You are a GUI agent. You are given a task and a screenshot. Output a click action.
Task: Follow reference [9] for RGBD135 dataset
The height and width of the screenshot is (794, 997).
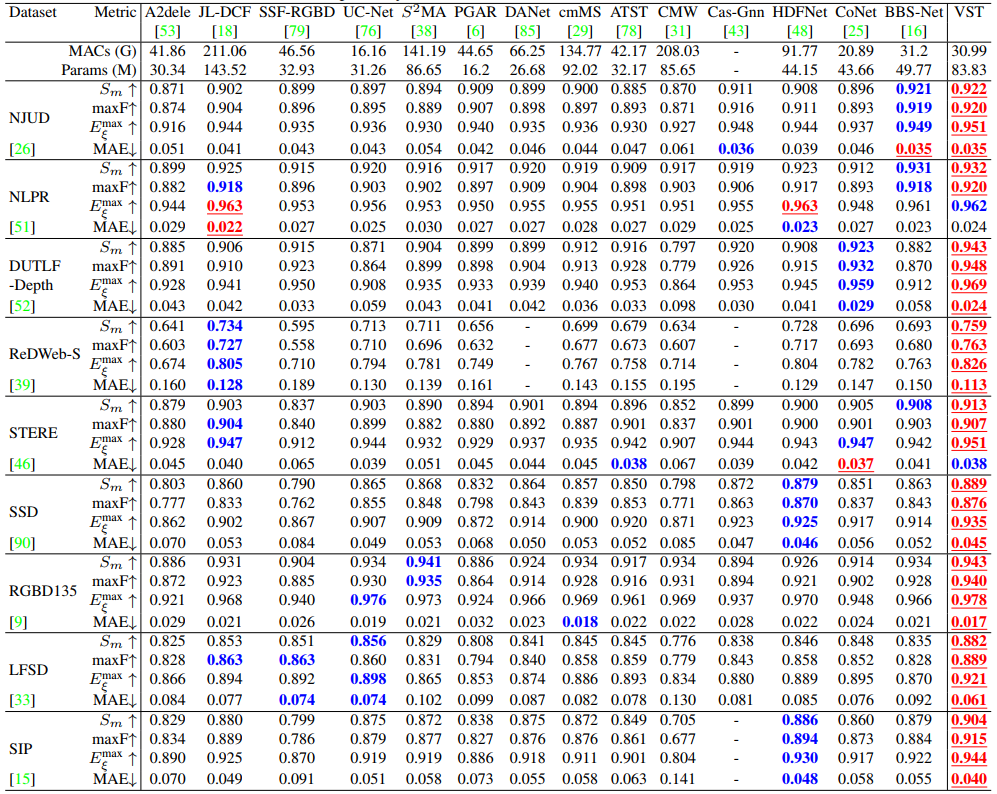point(18,622)
